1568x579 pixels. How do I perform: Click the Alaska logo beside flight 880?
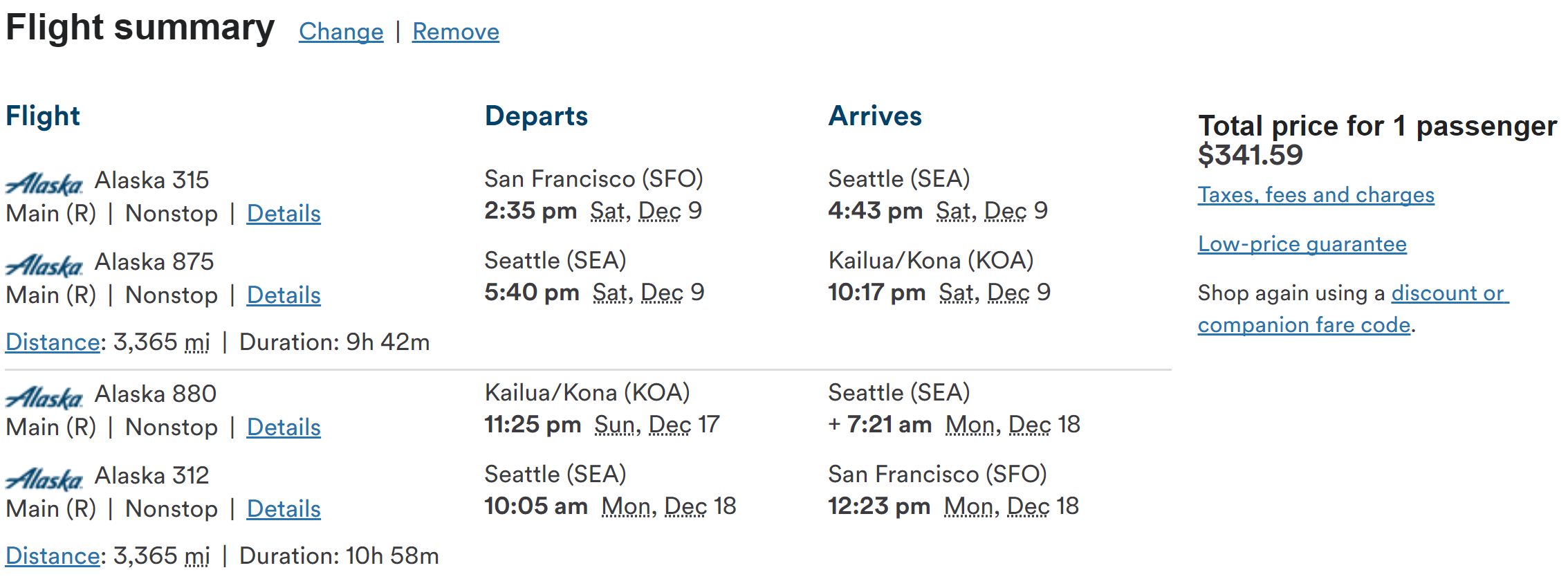[44, 397]
